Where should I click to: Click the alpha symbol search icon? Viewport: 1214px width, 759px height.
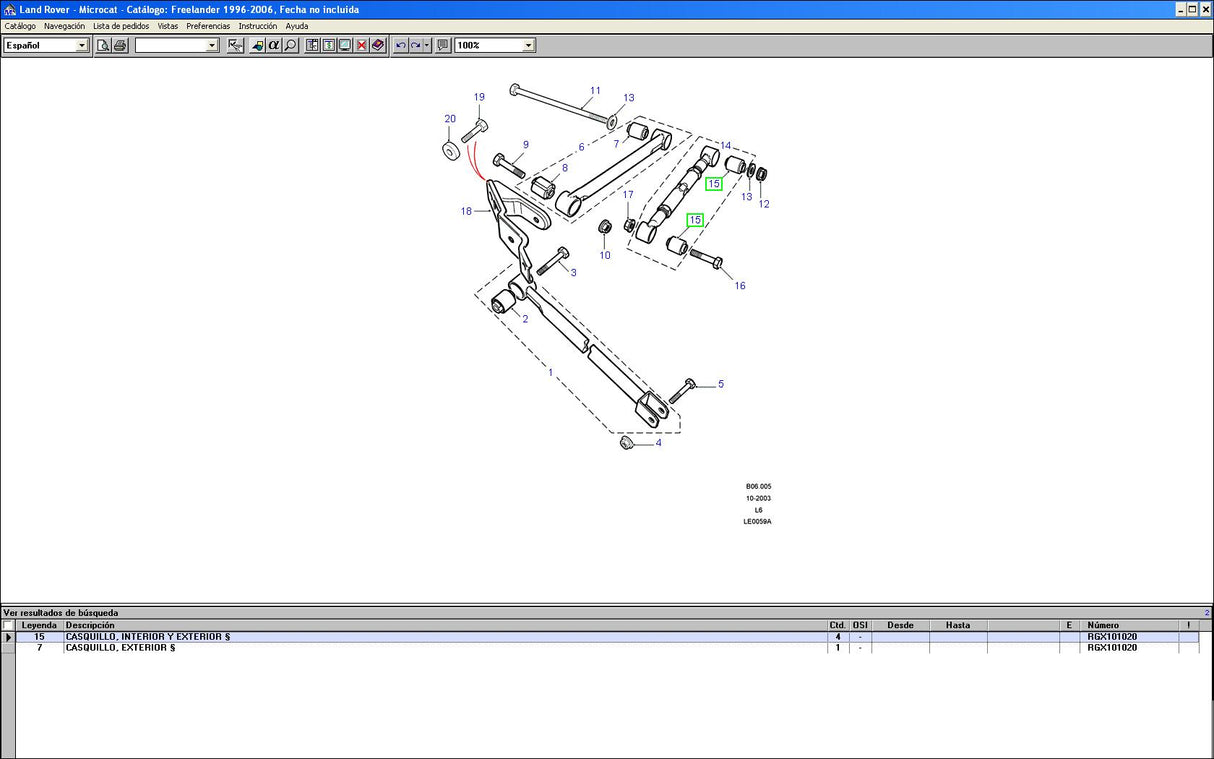[x=274, y=45]
